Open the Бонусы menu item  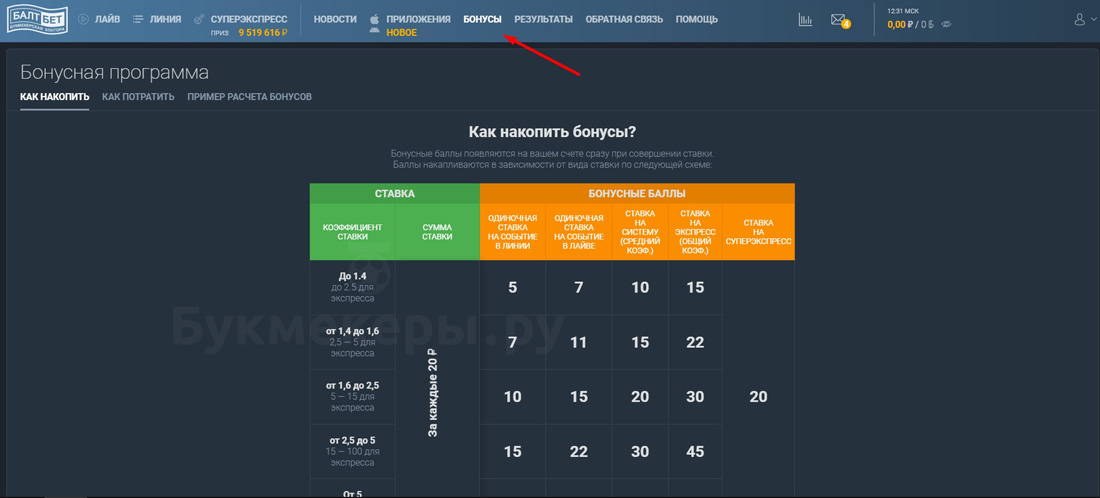tap(482, 19)
